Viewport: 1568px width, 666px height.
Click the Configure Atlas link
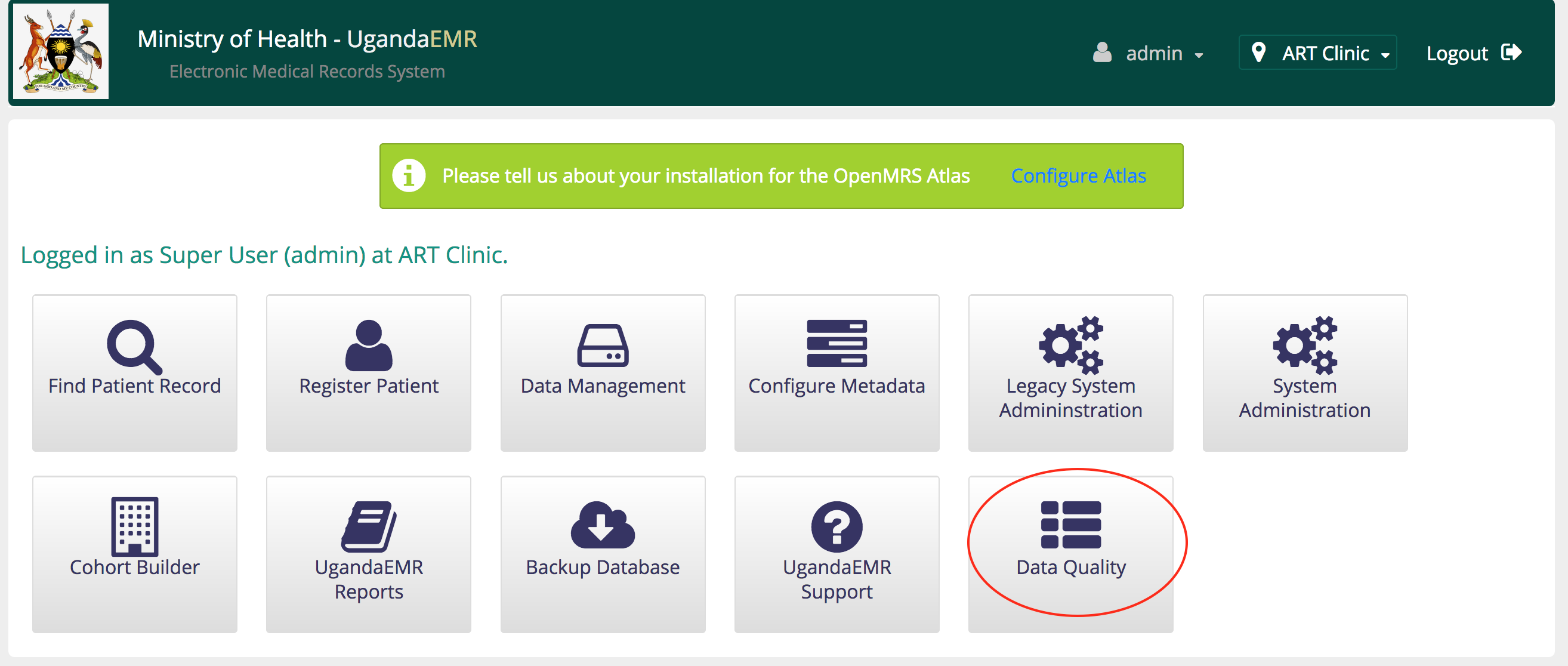[x=1078, y=176]
